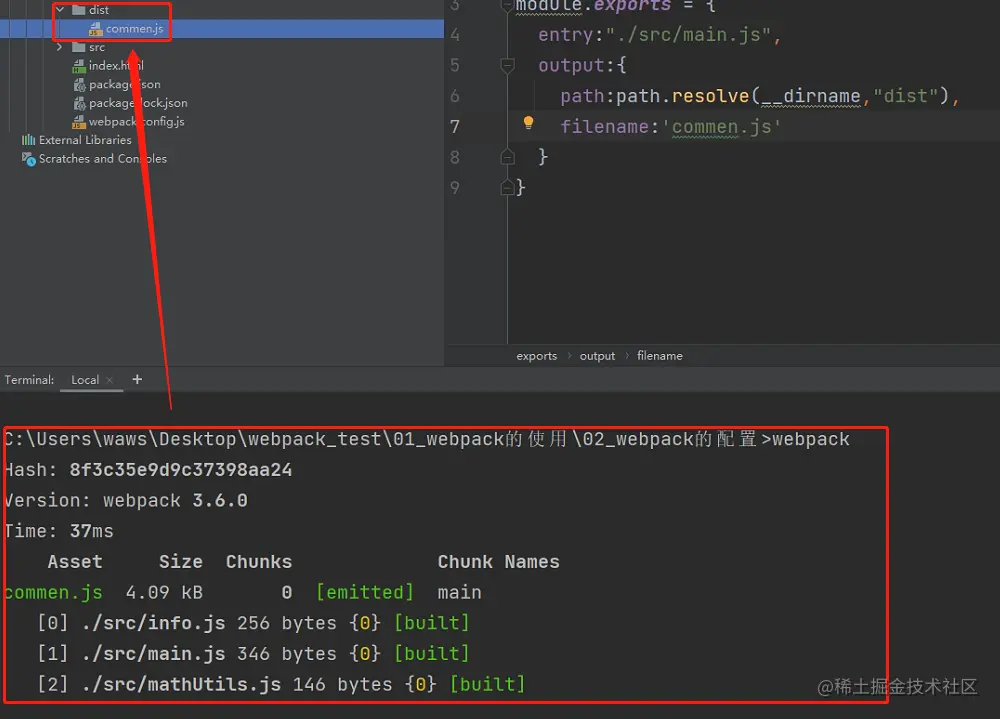Click the External Libraries bars icon

(x=29, y=140)
